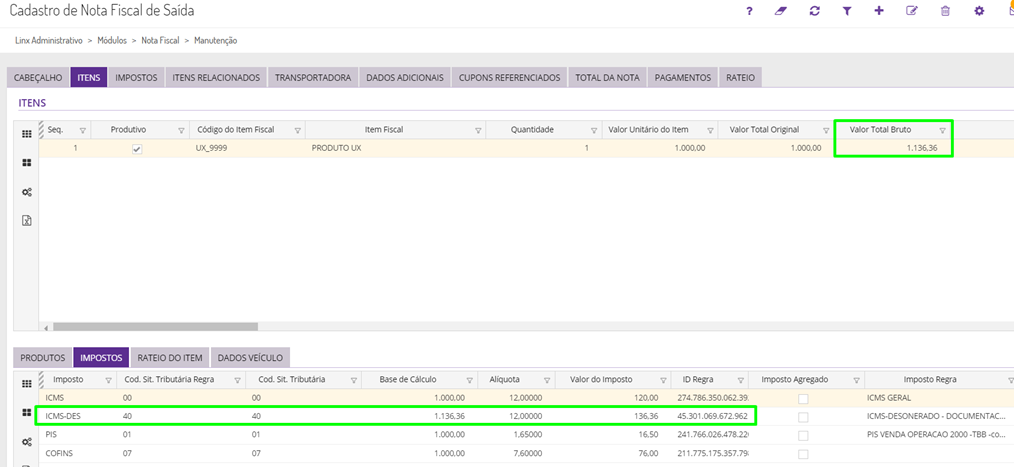Click the 1.136,36 Valor Total Bruto cell

(x=892, y=148)
